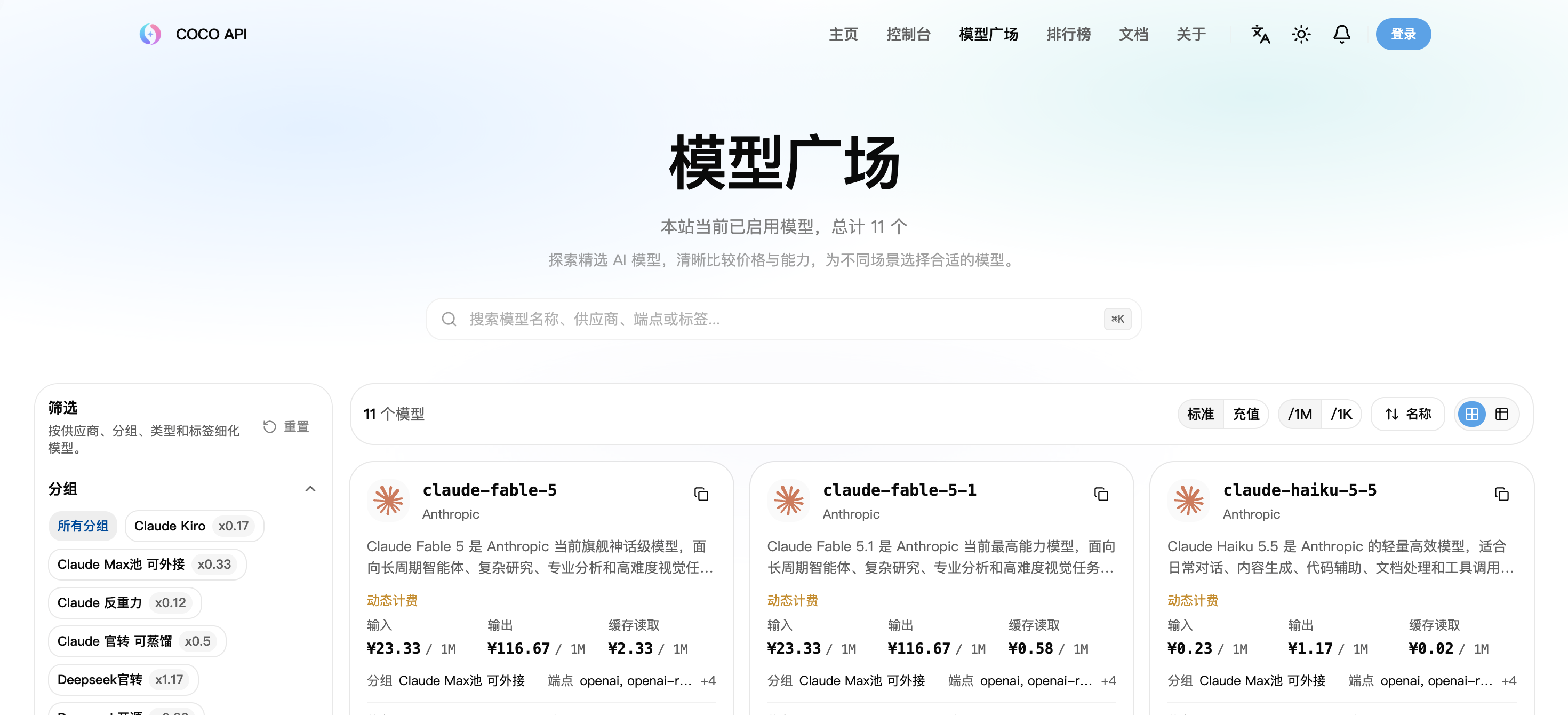Click the COCO API logo icon
Screen dimensions: 1568x715
(150, 34)
